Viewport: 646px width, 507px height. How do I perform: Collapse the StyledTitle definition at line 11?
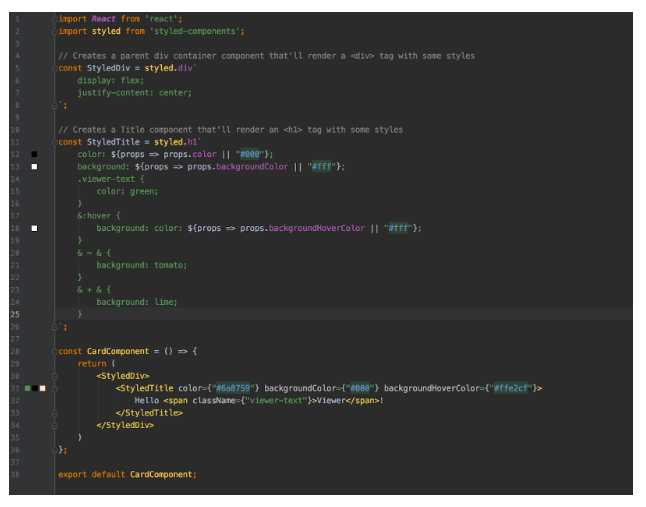[54, 142]
